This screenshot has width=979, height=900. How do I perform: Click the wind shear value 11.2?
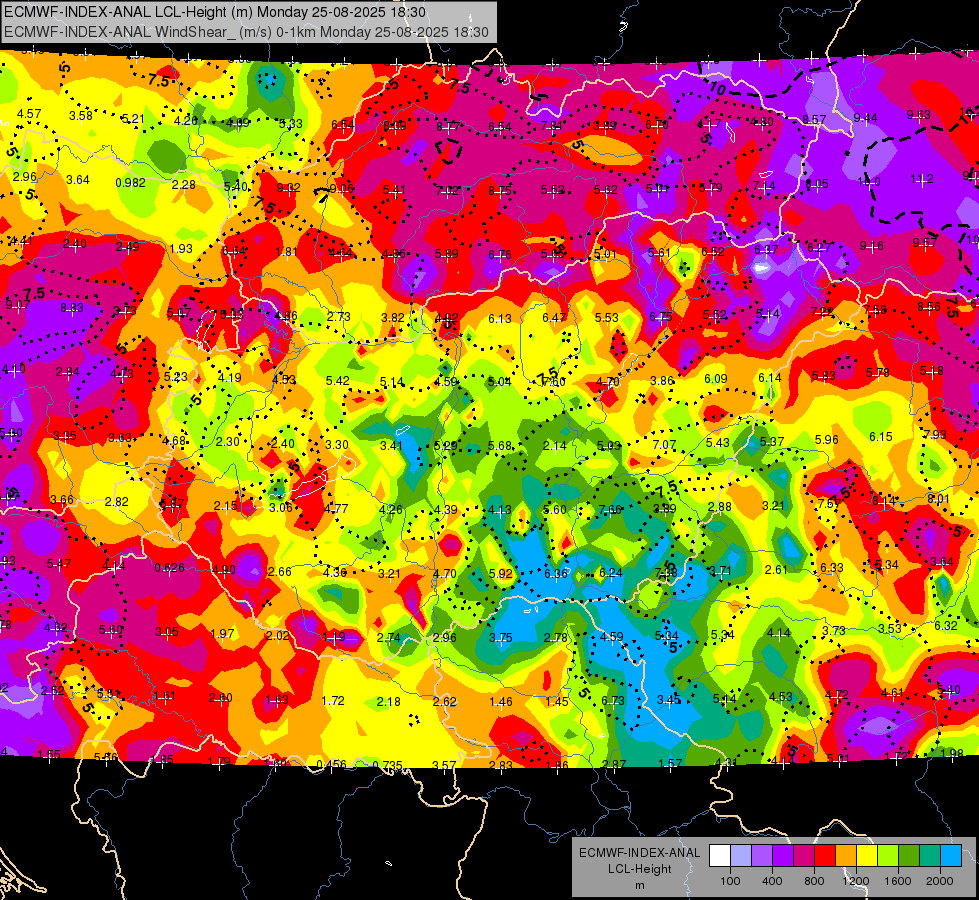tap(922, 179)
